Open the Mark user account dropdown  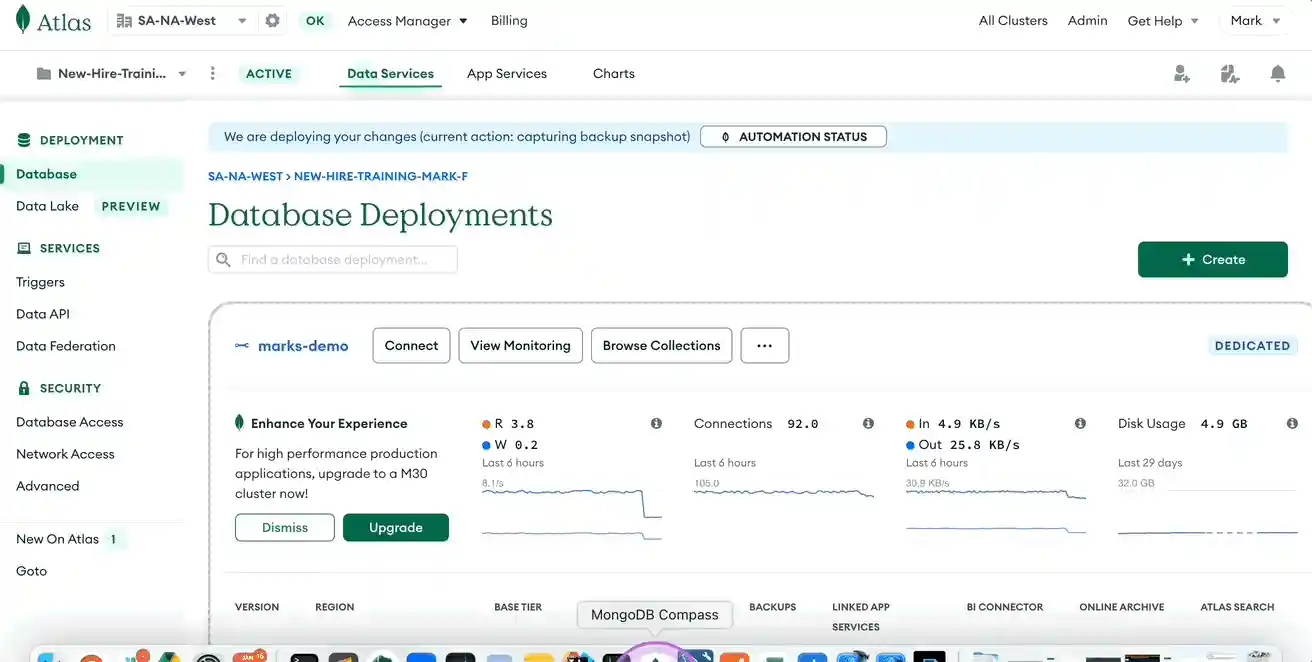tap(1254, 21)
